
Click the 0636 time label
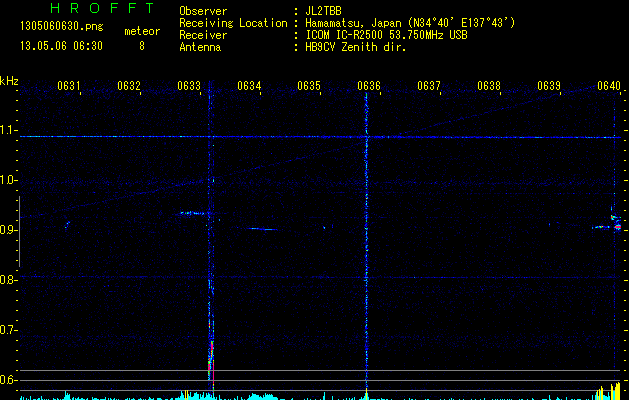(x=369, y=86)
